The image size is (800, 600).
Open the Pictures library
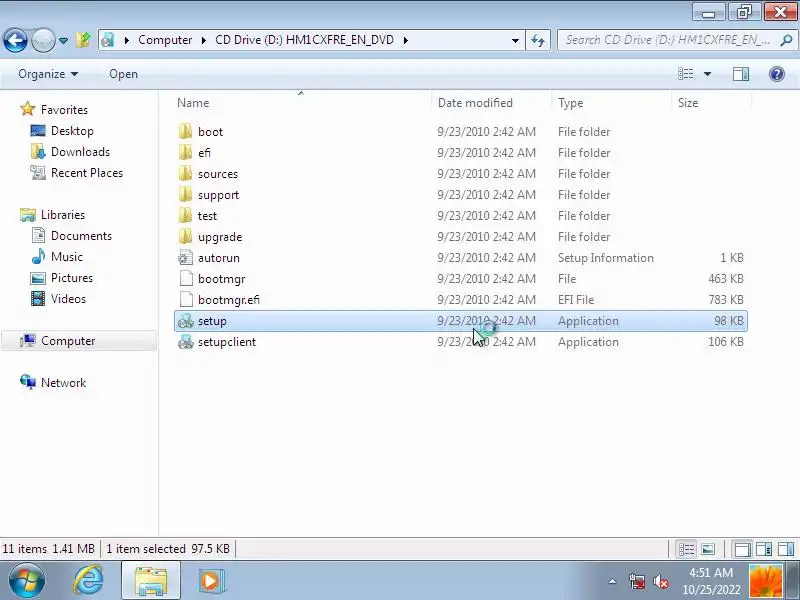[x=72, y=278]
